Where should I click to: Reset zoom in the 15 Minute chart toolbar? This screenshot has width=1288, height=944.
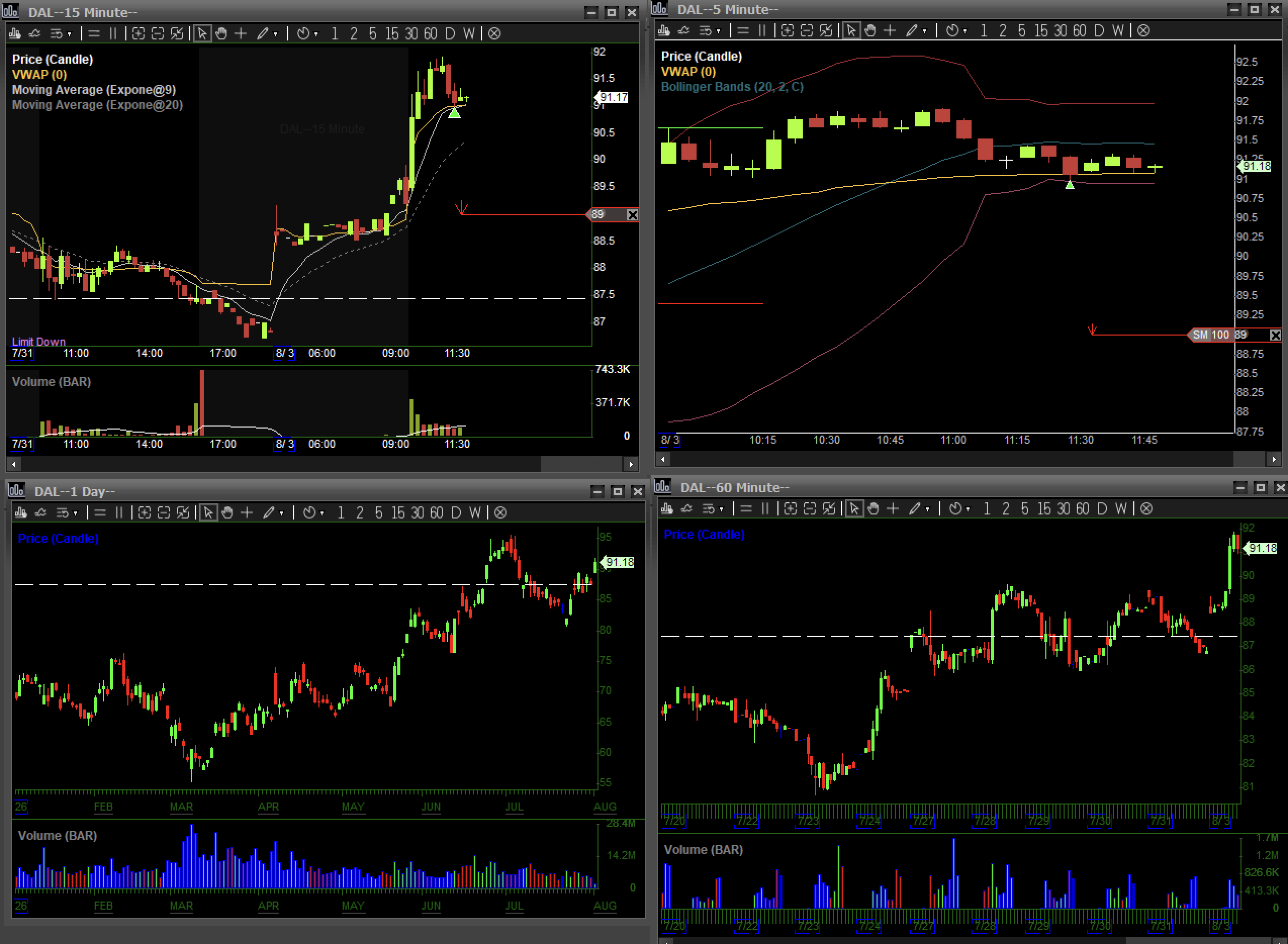[x=177, y=34]
